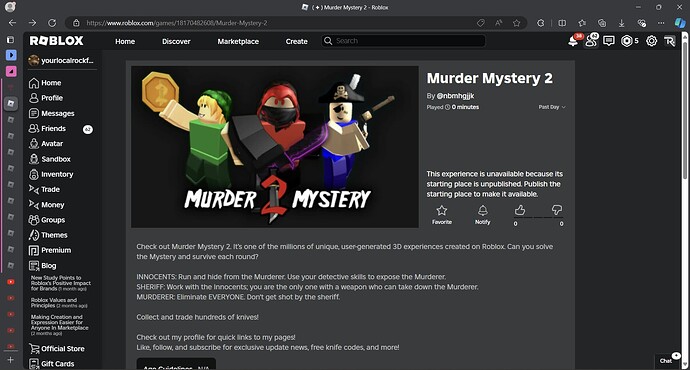Screen dimensions: 690x370
Task: Toggle Notify bell for this experience
Action: click(483, 215)
